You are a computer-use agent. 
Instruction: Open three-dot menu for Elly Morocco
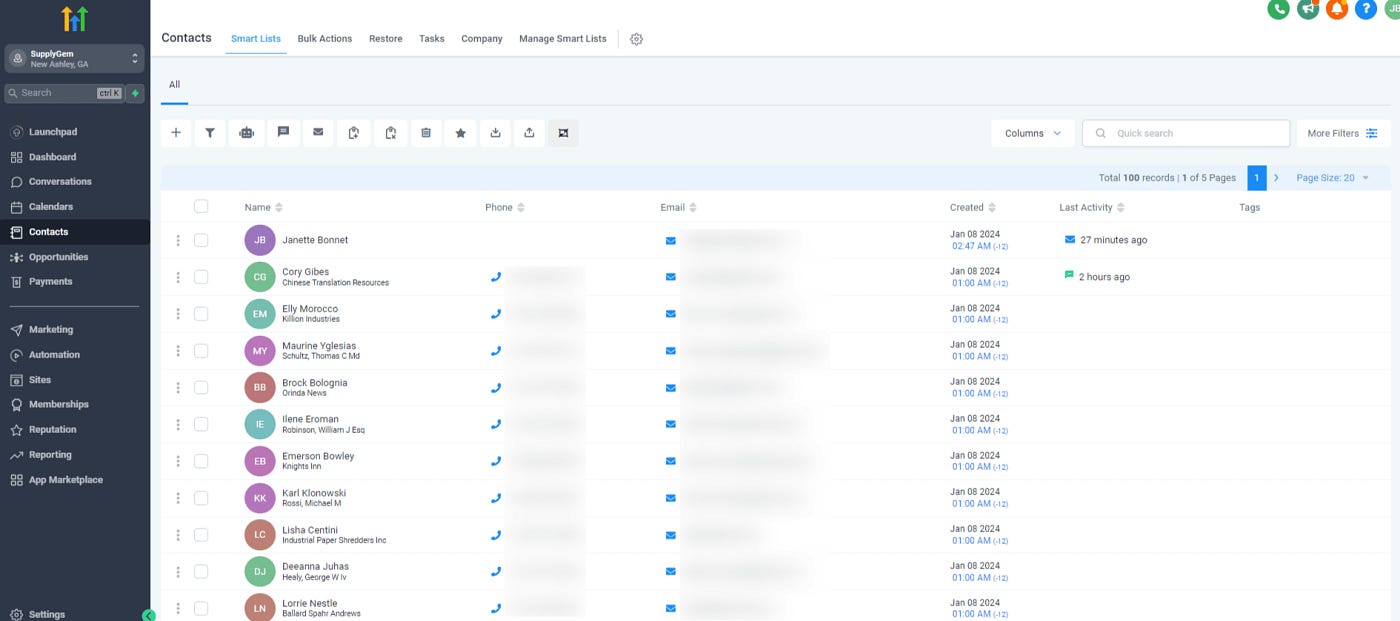point(178,314)
